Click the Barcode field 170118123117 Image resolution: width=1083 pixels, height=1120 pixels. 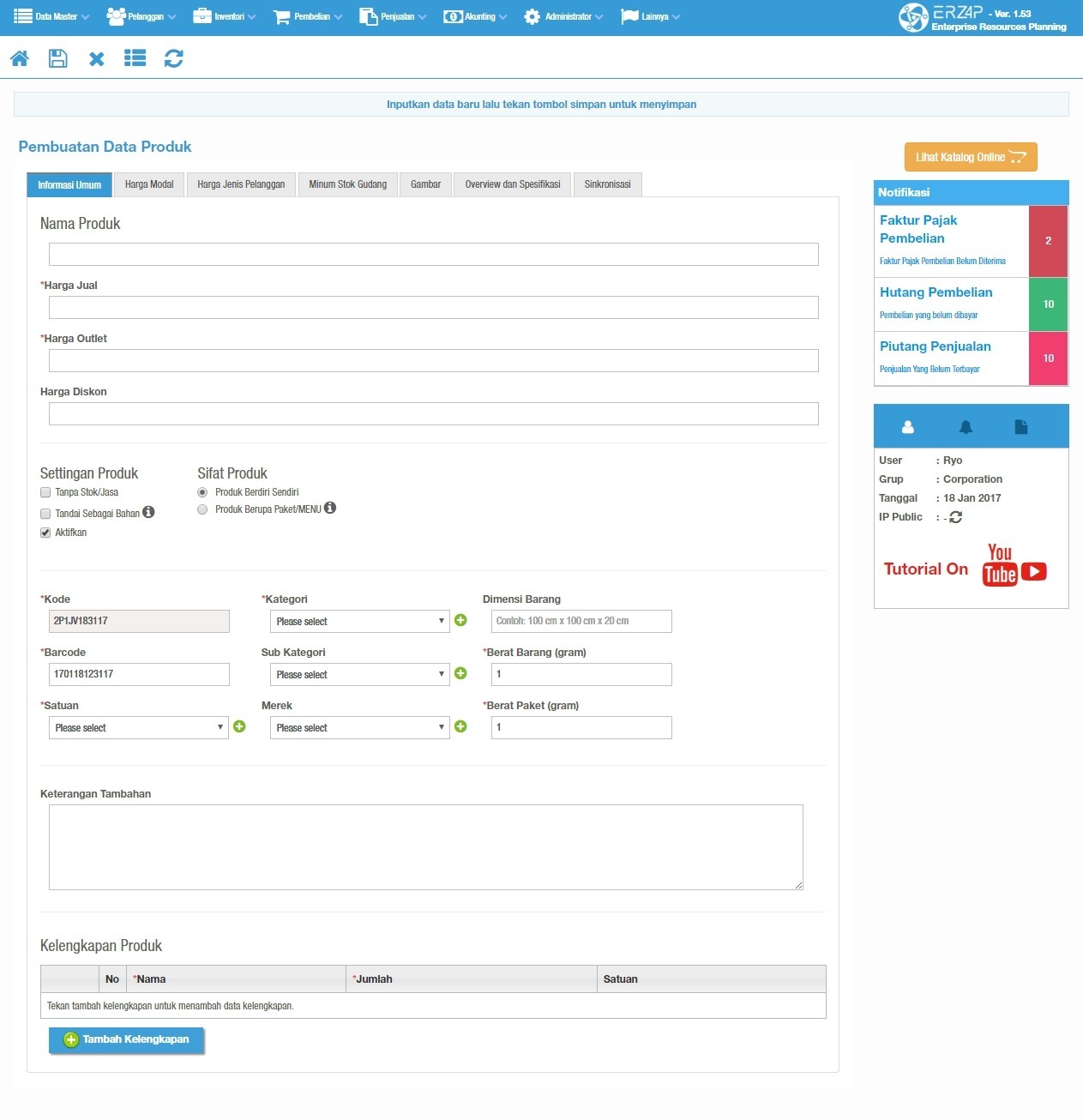tap(139, 674)
